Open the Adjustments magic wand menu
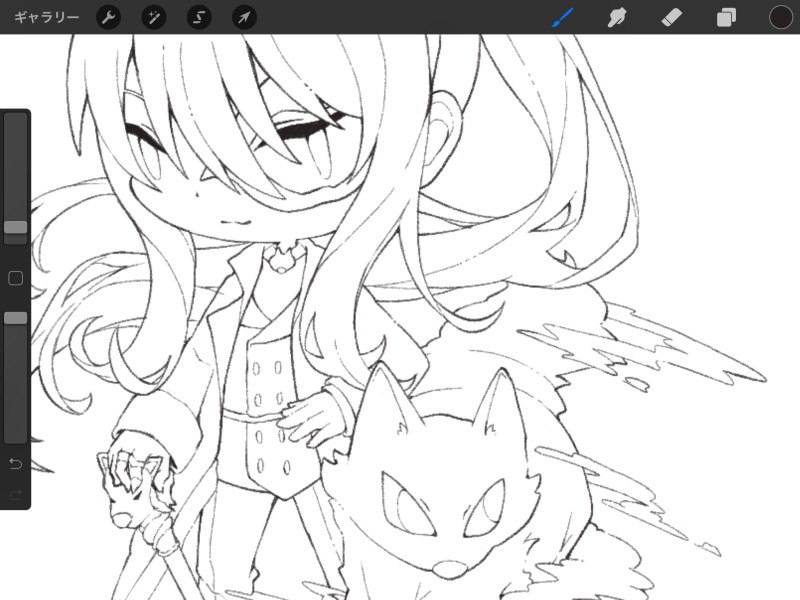The height and width of the screenshot is (600, 800). (x=154, y=18)
